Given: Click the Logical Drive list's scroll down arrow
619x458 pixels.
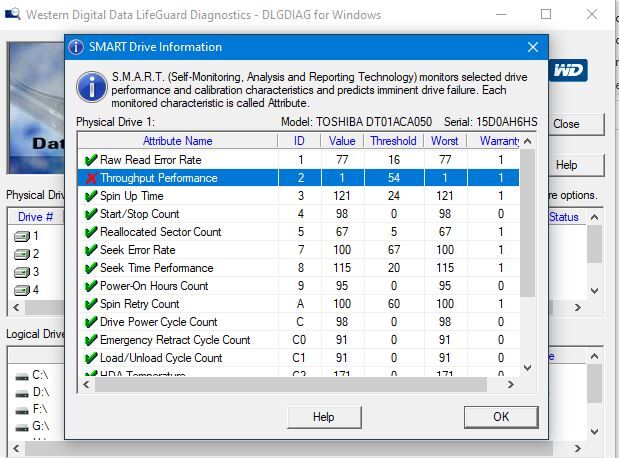Looking at the screenshot, I should click(x=595, y=432).
